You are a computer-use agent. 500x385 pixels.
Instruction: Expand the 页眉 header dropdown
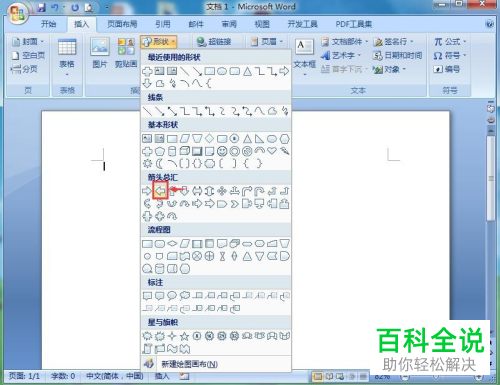point(267,42)
